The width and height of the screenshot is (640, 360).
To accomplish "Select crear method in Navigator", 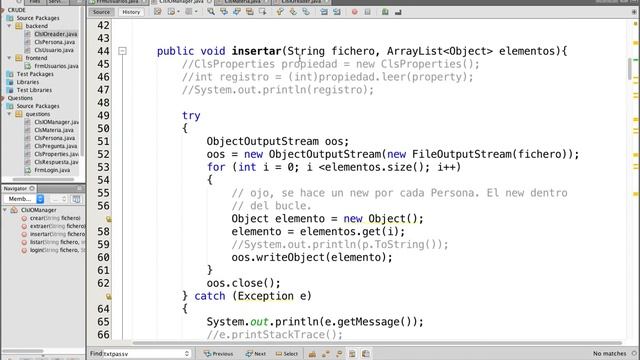I will point(51,218).
